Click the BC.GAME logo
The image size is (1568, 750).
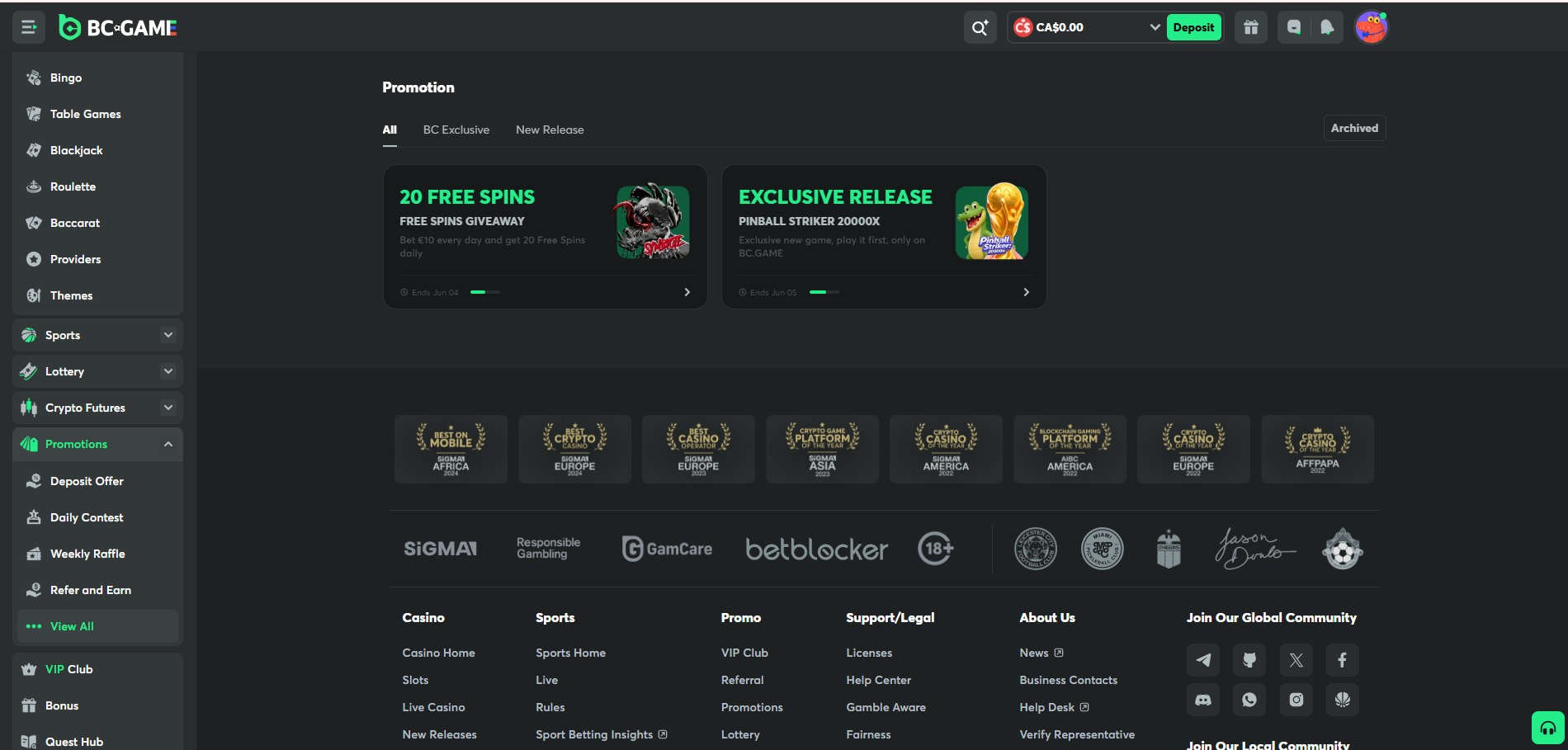(118, 27)
